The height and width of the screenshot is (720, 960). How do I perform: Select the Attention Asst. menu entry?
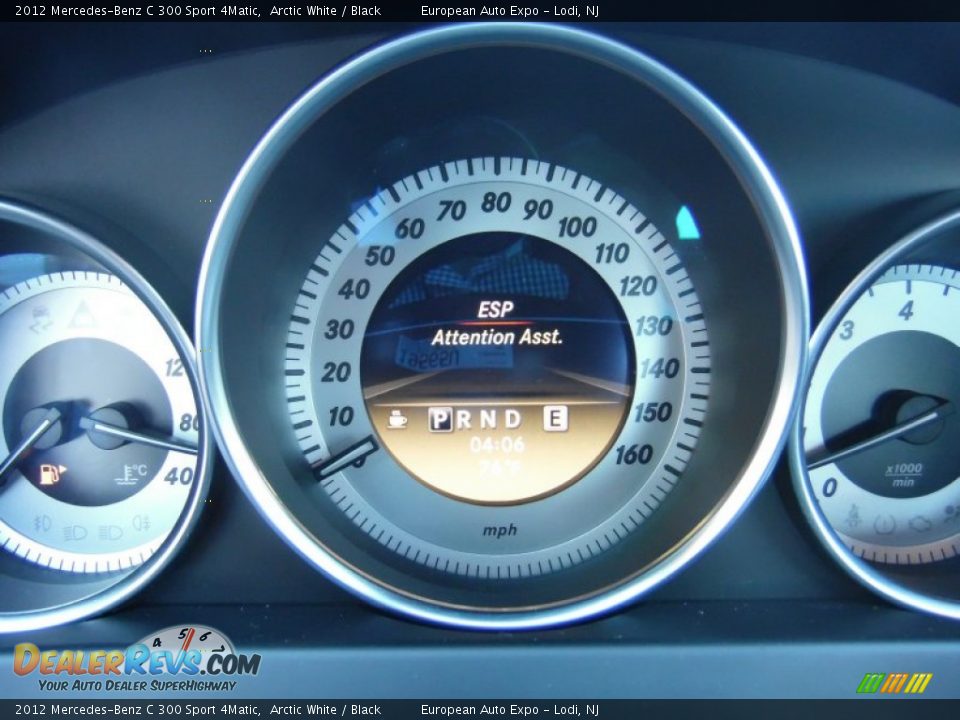click(497, 338)
